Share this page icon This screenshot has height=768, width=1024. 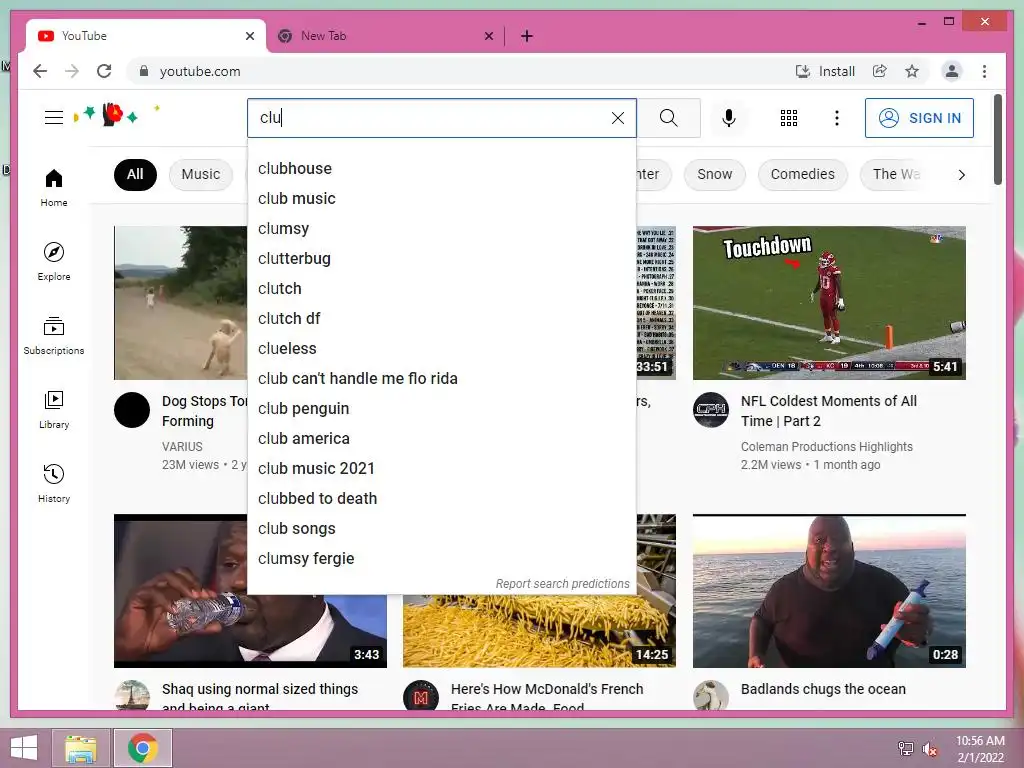click(880, 71)
